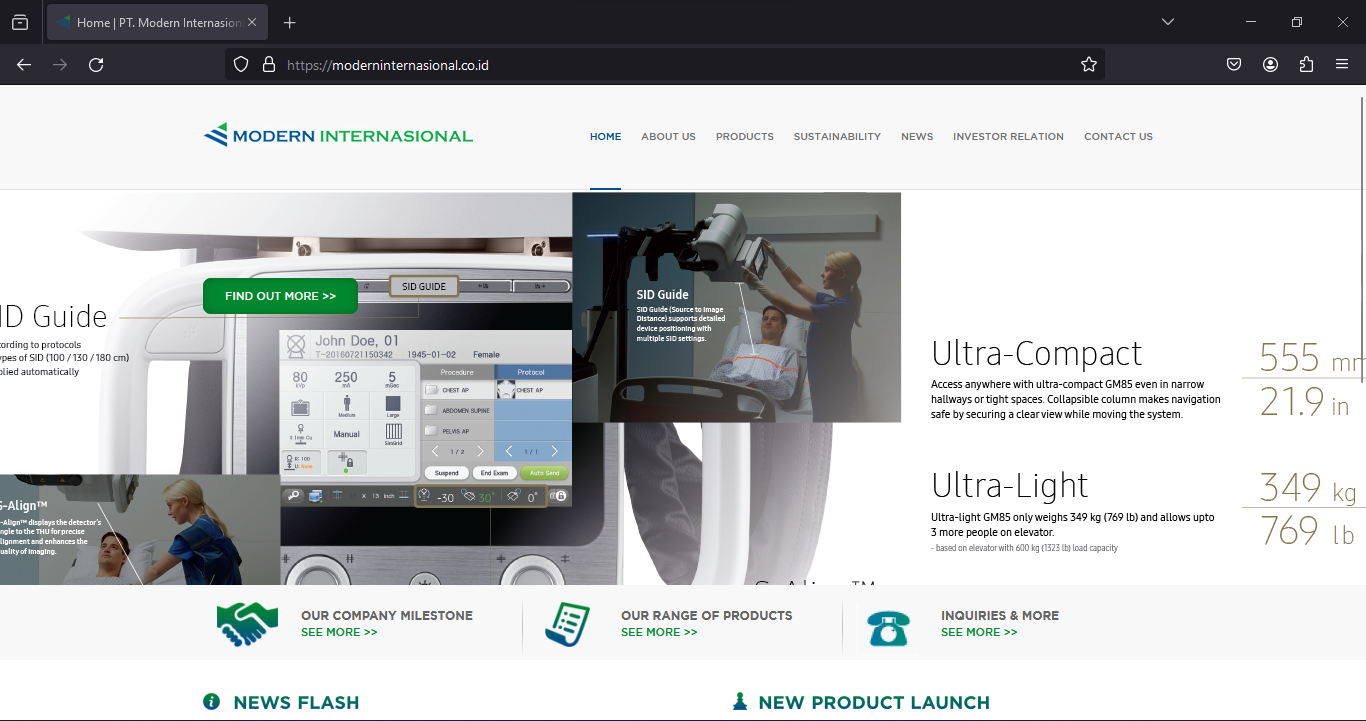Image resolution: width=1366 pixels, height=721 pixels.
Task: Follow SEE MORE under Inquiries & More
Action: click(x=979, y=633)
